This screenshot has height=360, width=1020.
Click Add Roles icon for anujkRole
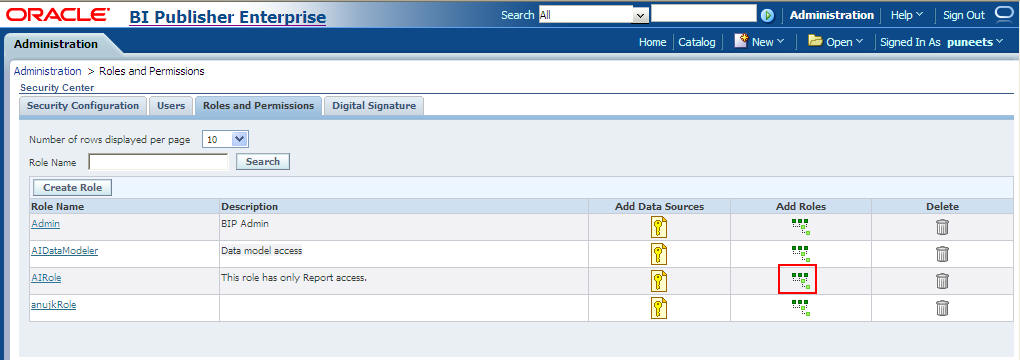coord(801,307)
